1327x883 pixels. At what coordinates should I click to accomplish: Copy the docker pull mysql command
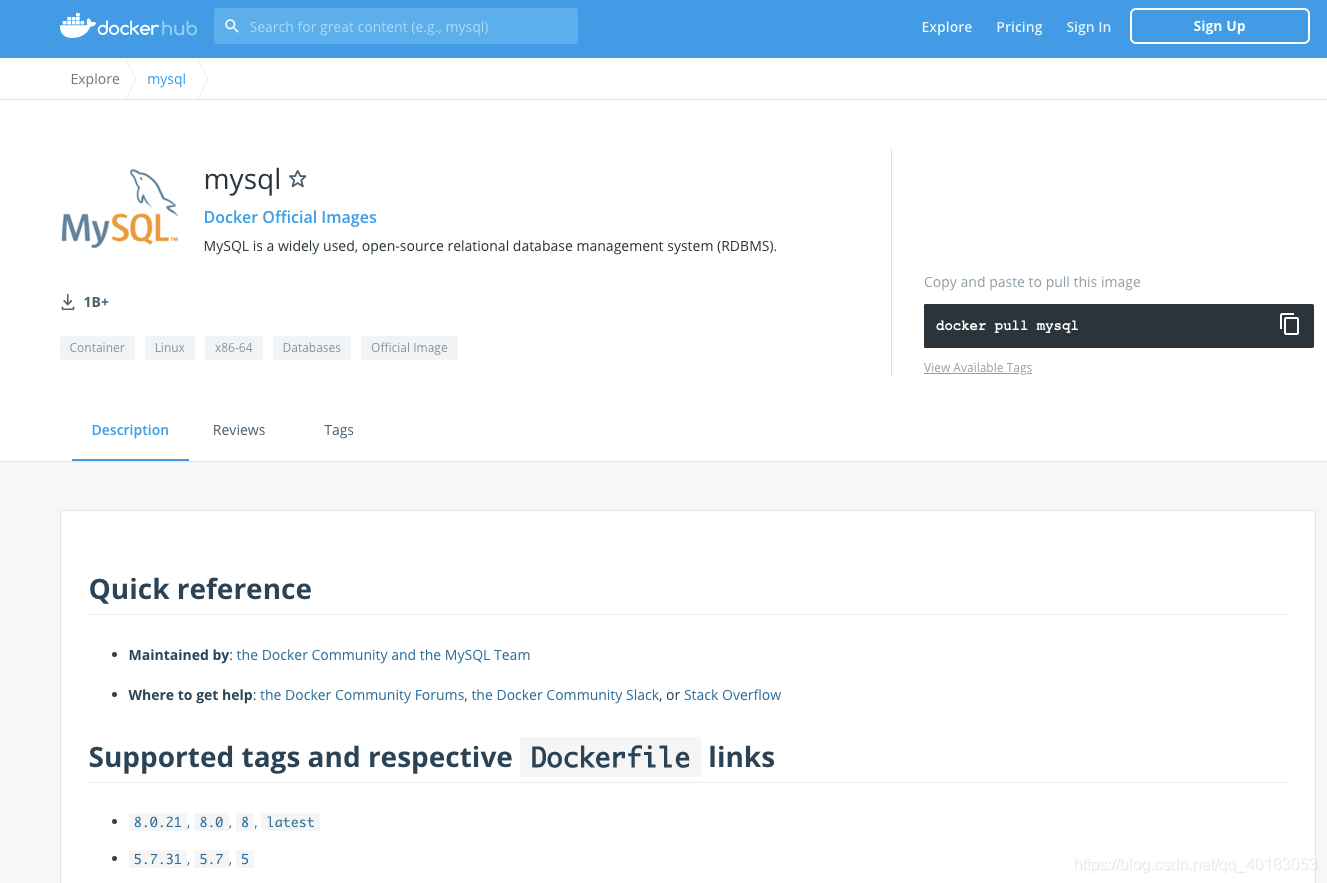point(1289,324)
